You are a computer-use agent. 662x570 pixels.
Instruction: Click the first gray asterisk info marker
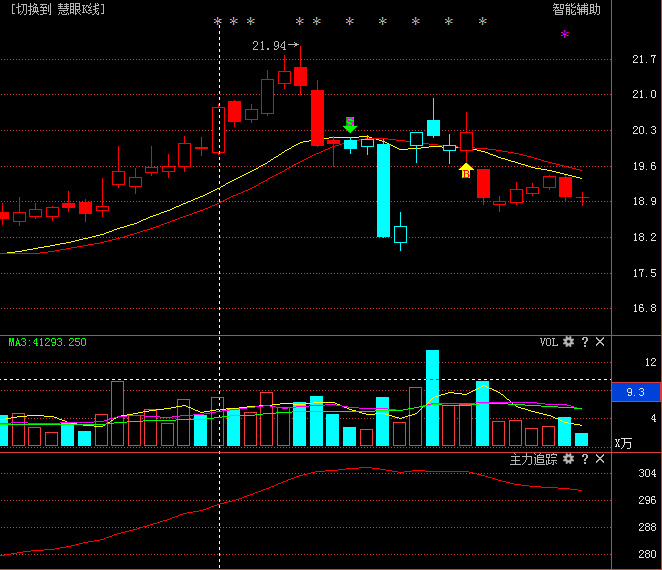[218, 22]
